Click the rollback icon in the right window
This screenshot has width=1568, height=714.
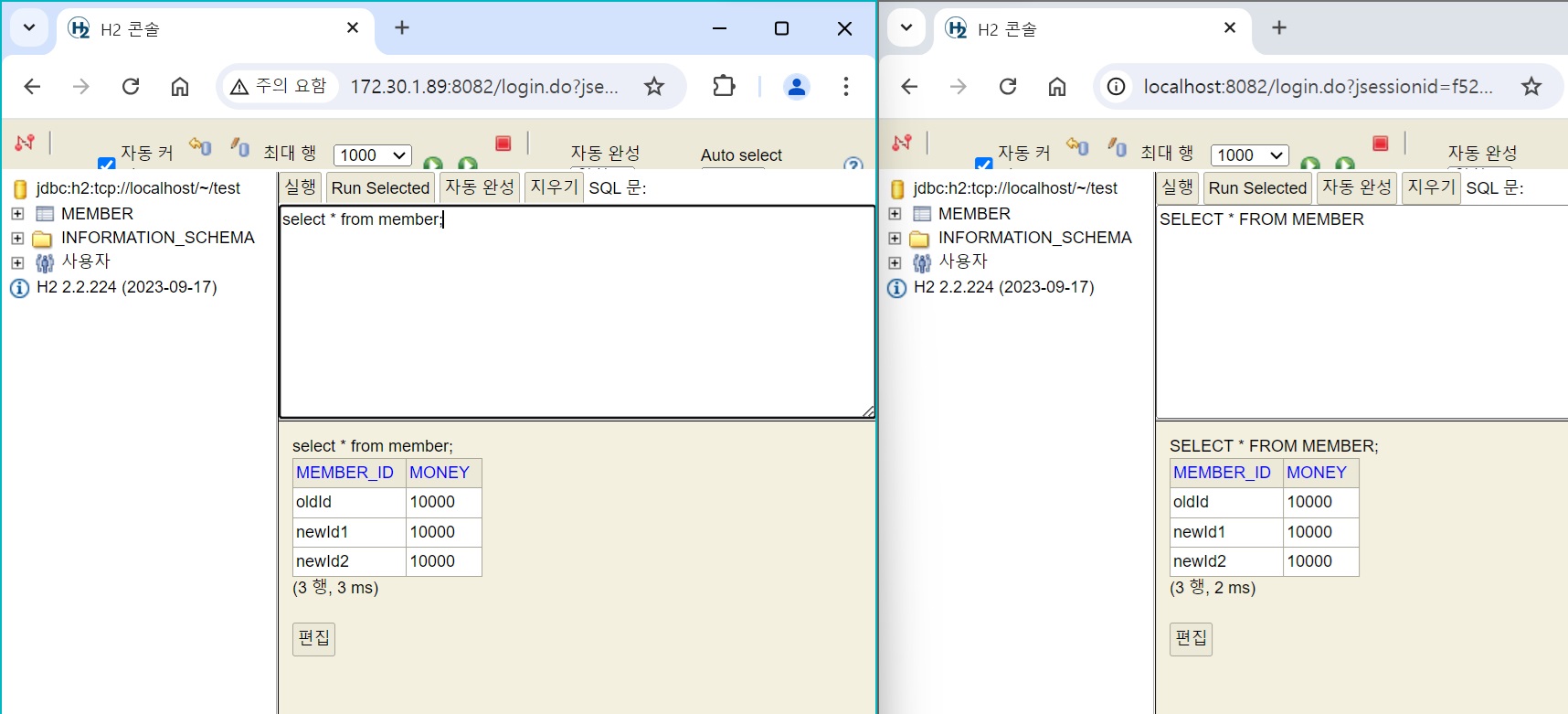pyautogui.click(x=1077, y=145)
